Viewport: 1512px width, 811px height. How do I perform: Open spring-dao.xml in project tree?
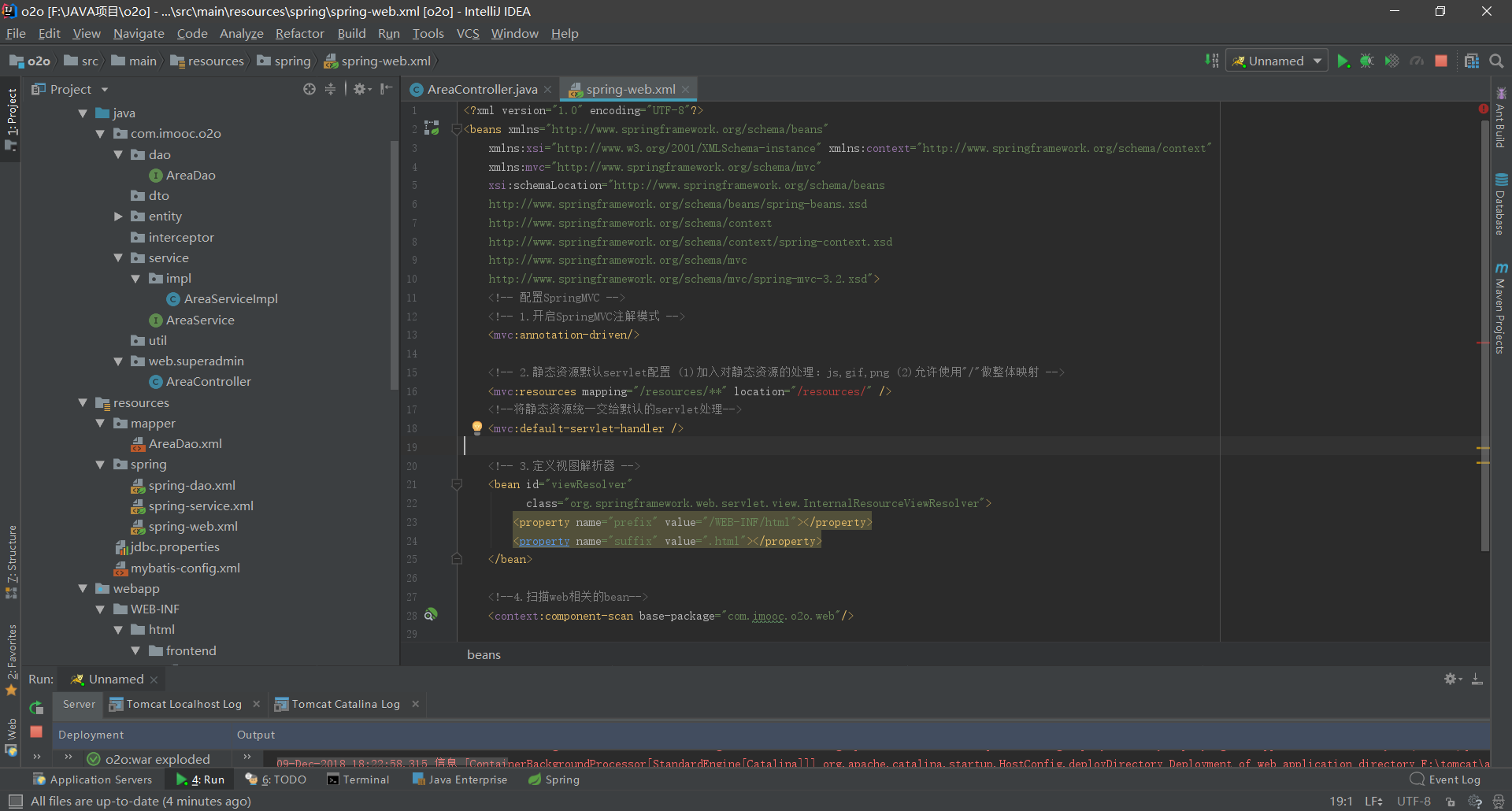point(191,486)
